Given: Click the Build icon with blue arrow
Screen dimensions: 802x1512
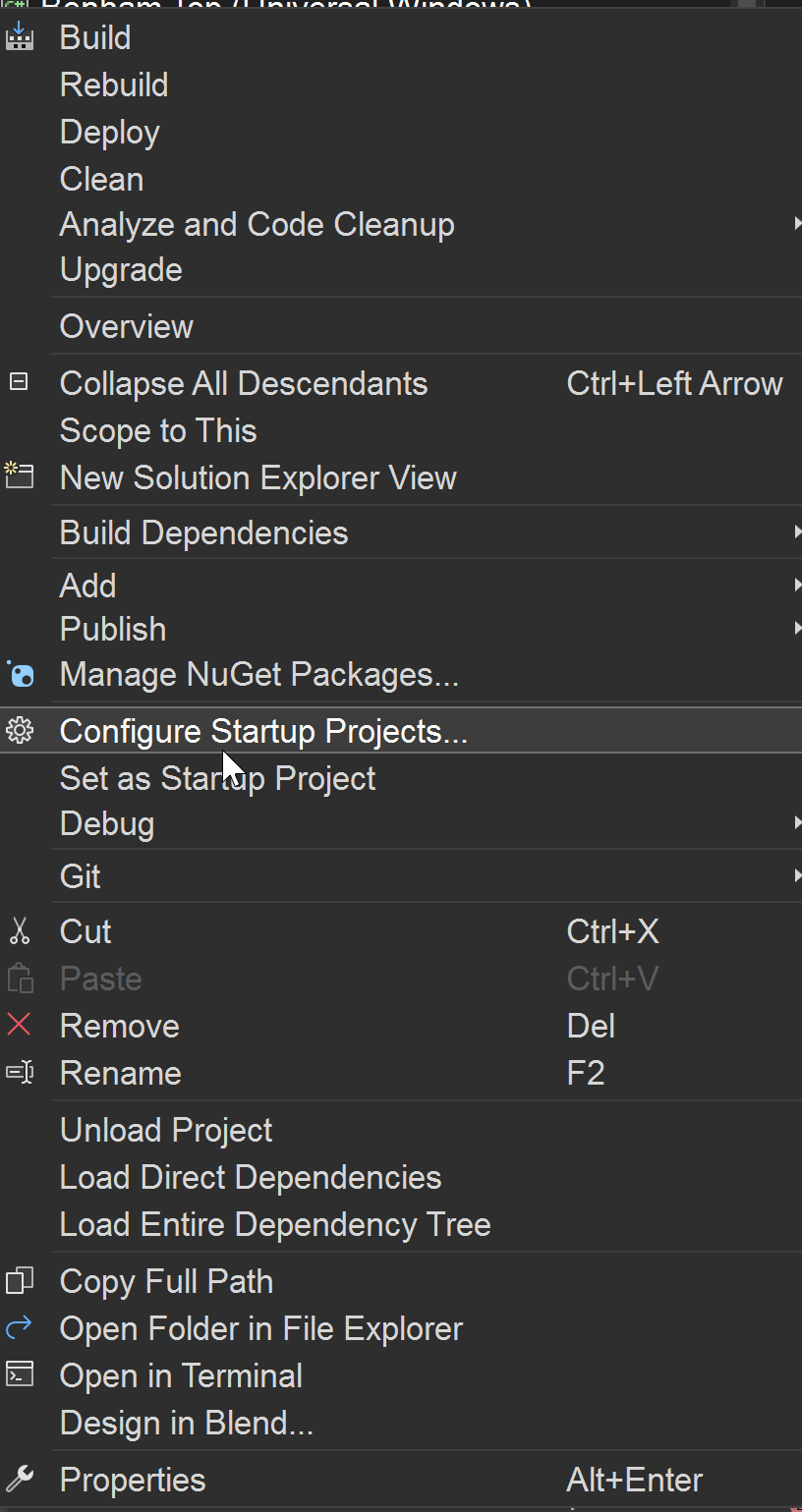Looking at the screenshot, I should (20, 37).
